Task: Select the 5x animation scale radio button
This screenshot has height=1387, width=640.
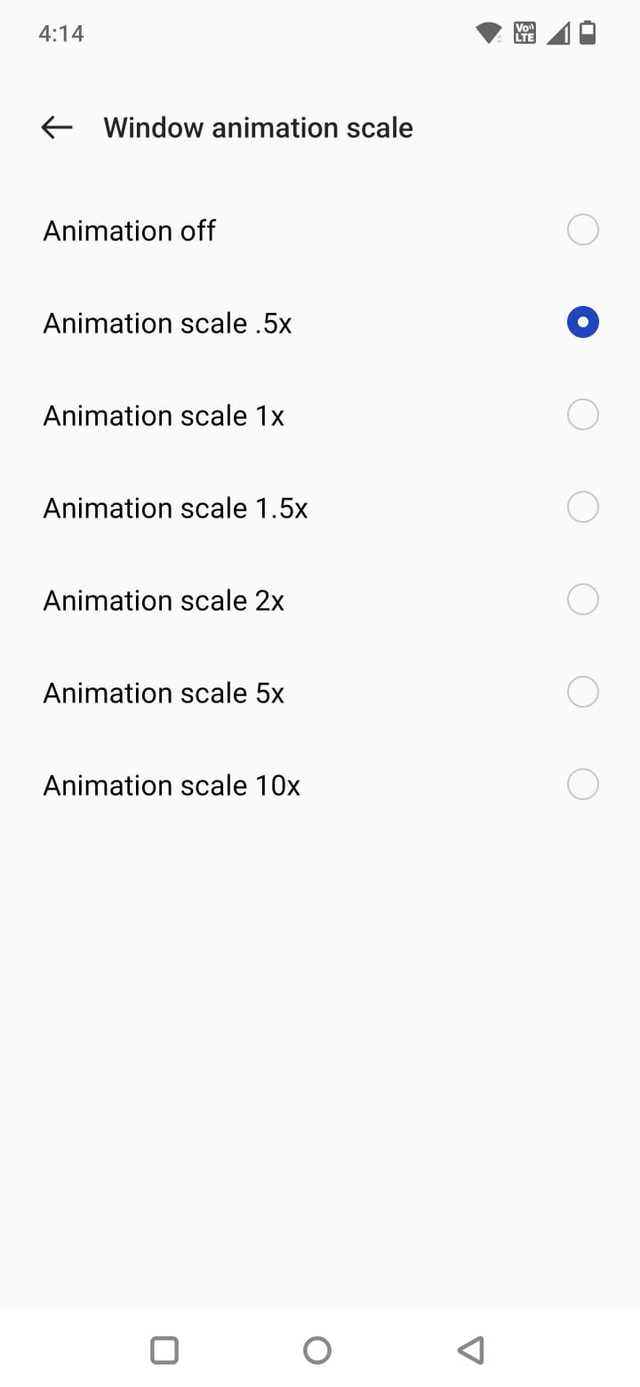Action: tap(583, 692)
